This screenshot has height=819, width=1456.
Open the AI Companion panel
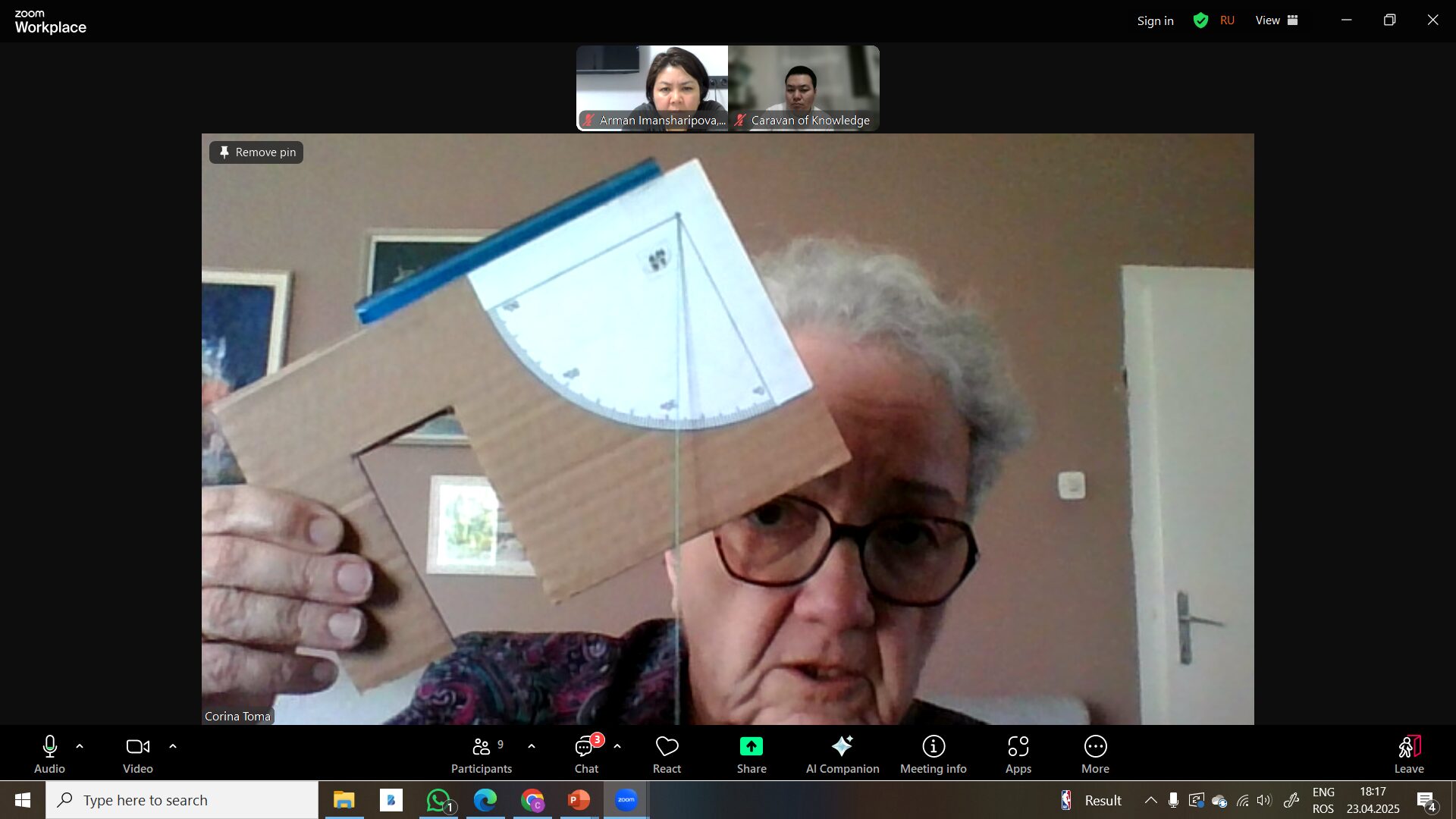[x=842, y=755]
